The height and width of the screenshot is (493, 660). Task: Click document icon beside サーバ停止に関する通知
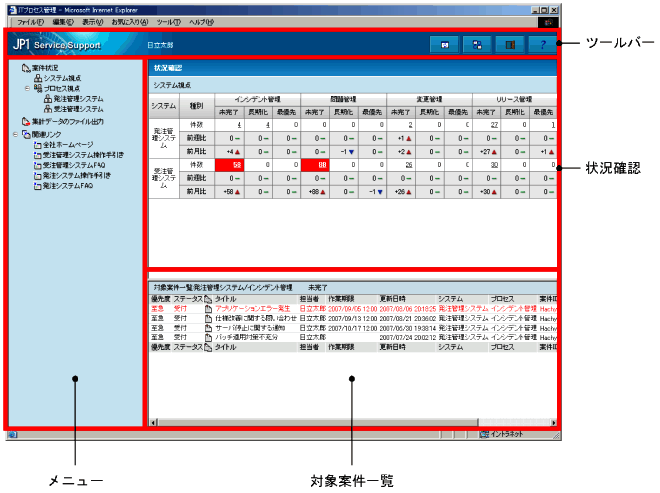(x=208, y=328)
